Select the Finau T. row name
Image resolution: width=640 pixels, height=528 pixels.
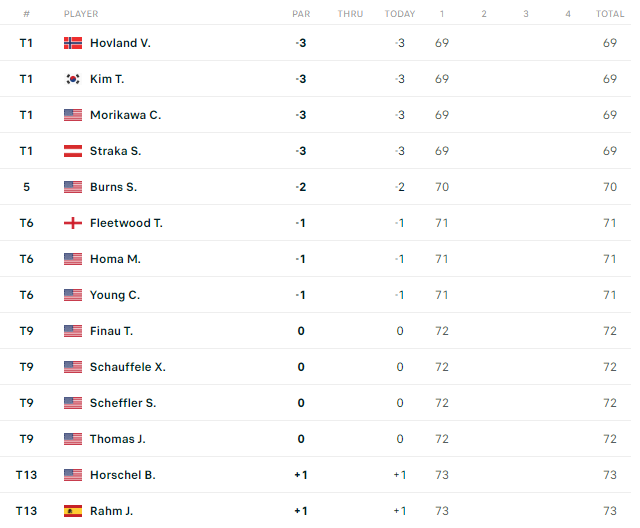(111, 331)
